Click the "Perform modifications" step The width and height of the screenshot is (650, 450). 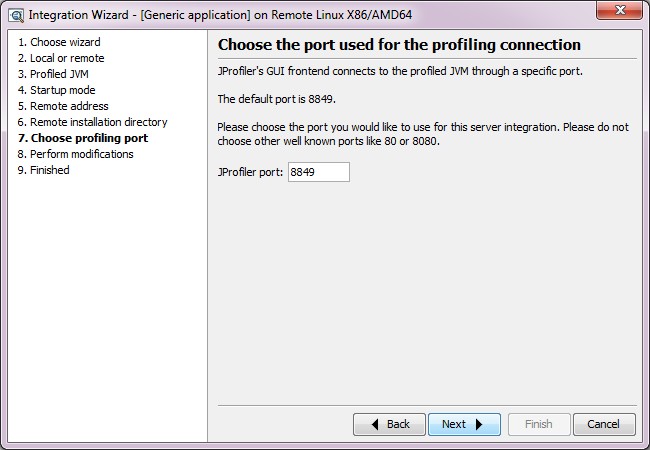point(75,154)
